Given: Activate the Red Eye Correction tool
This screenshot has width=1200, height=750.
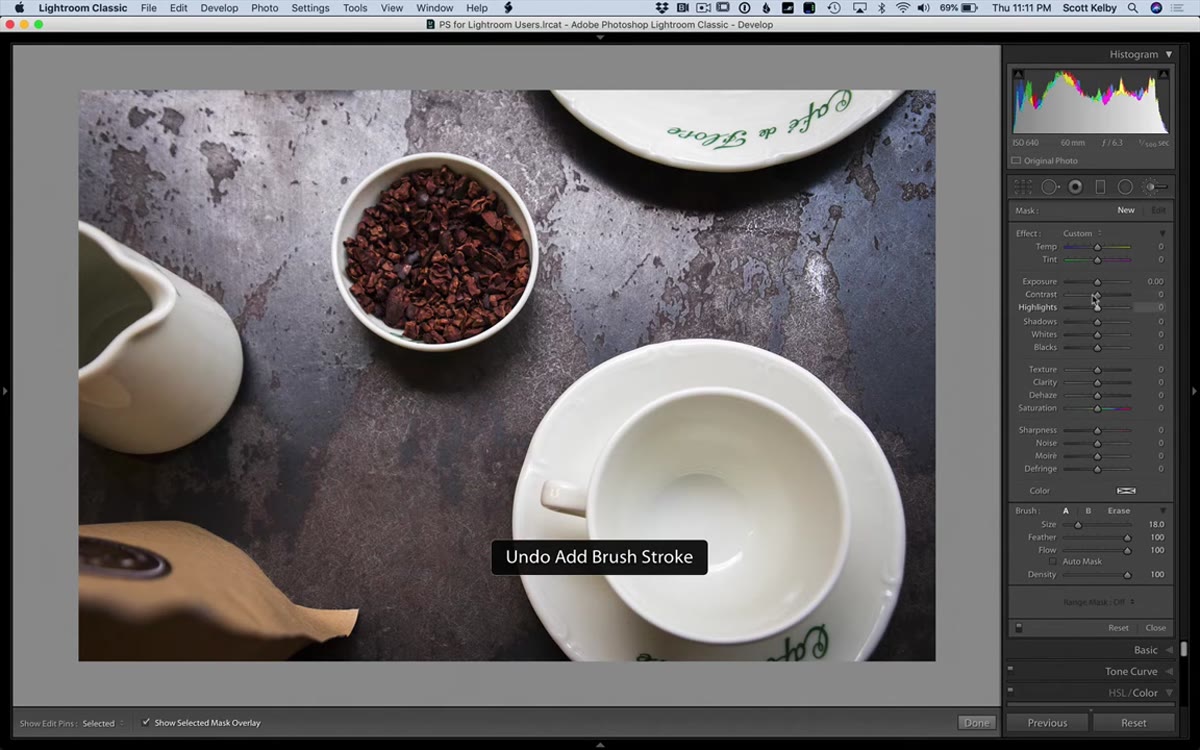Looking at the screenshot, I should coord(1075,187).
